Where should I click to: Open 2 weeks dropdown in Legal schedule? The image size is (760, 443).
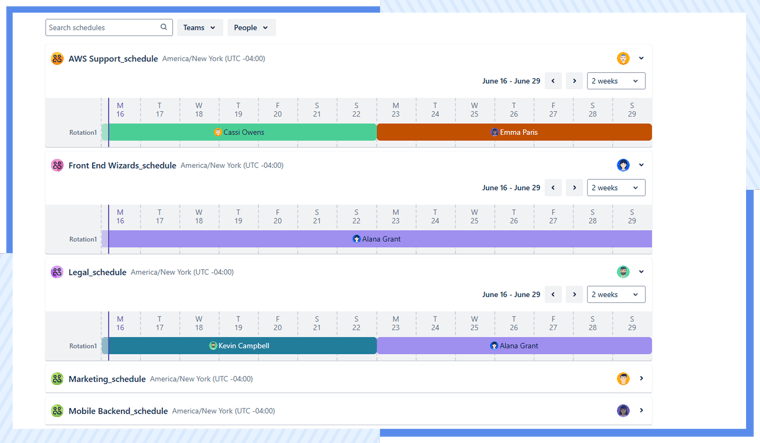(616, 294)
